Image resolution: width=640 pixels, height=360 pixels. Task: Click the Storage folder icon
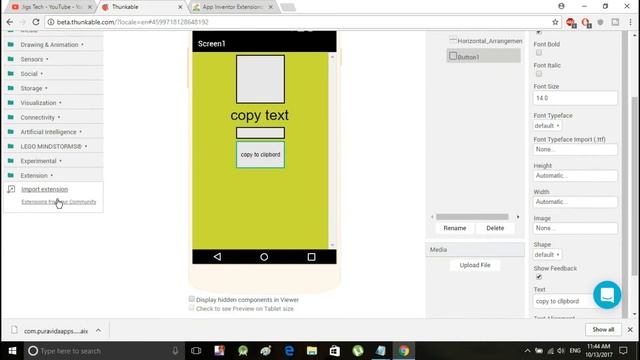point(11,88)
